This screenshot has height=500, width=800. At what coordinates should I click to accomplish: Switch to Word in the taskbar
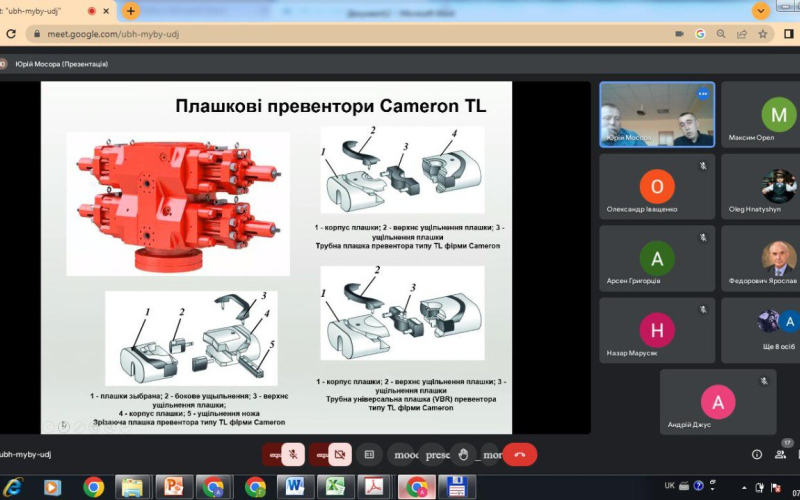(x=295, y=487)
